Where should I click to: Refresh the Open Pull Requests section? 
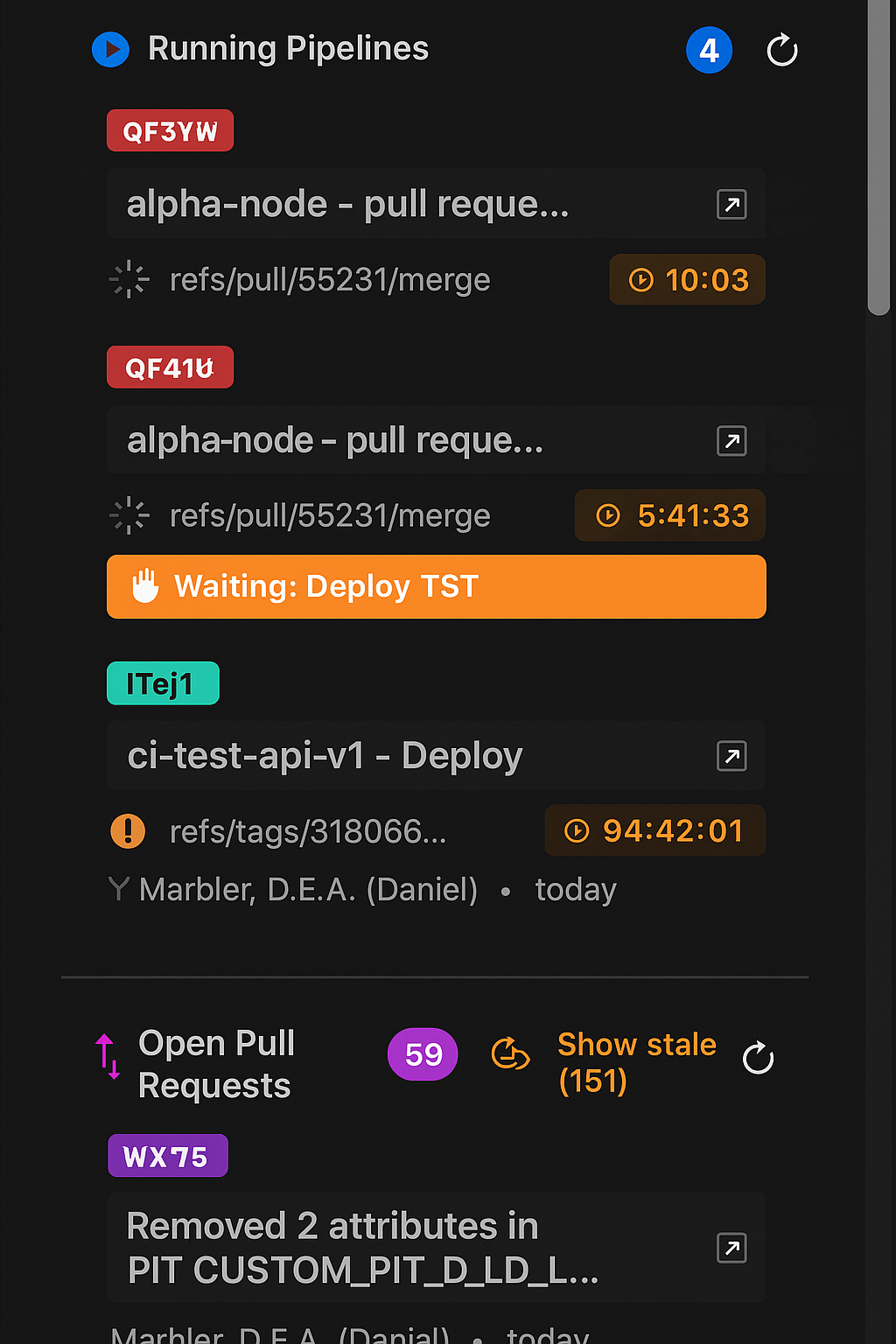(758, 1058)
